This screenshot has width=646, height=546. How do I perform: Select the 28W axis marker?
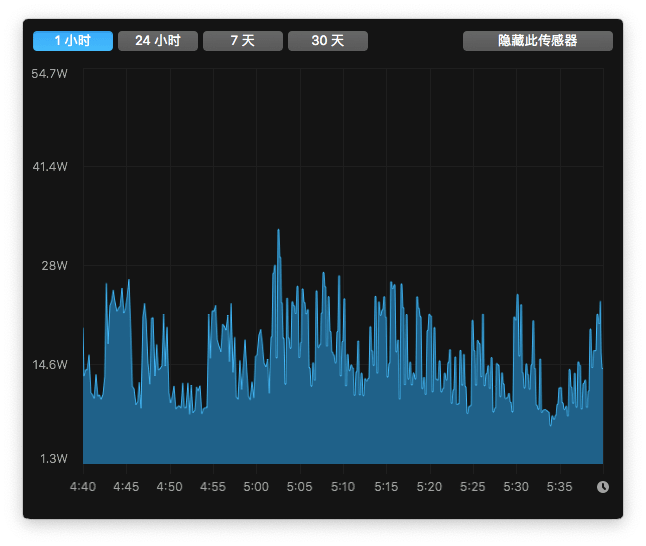(x=54, y=266)
